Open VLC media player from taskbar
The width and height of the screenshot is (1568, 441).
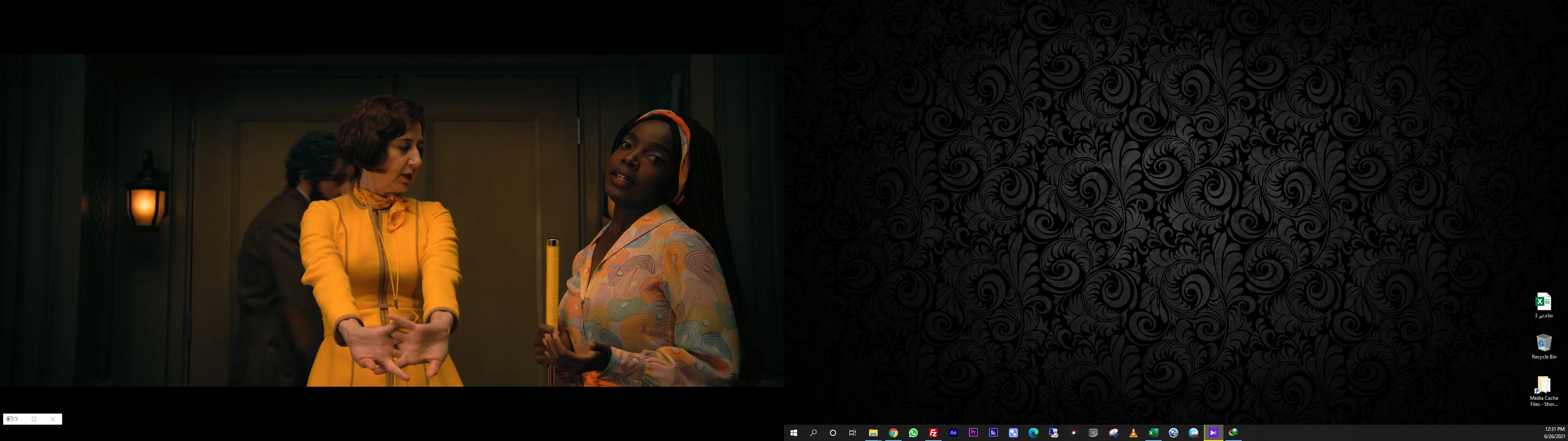tap(1134, 432)
